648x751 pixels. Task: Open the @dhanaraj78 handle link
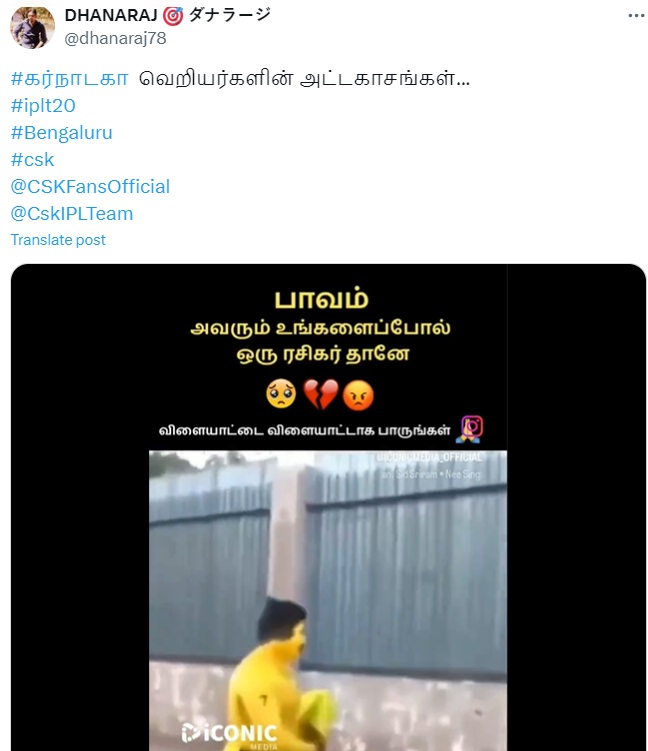click(115, 38)
